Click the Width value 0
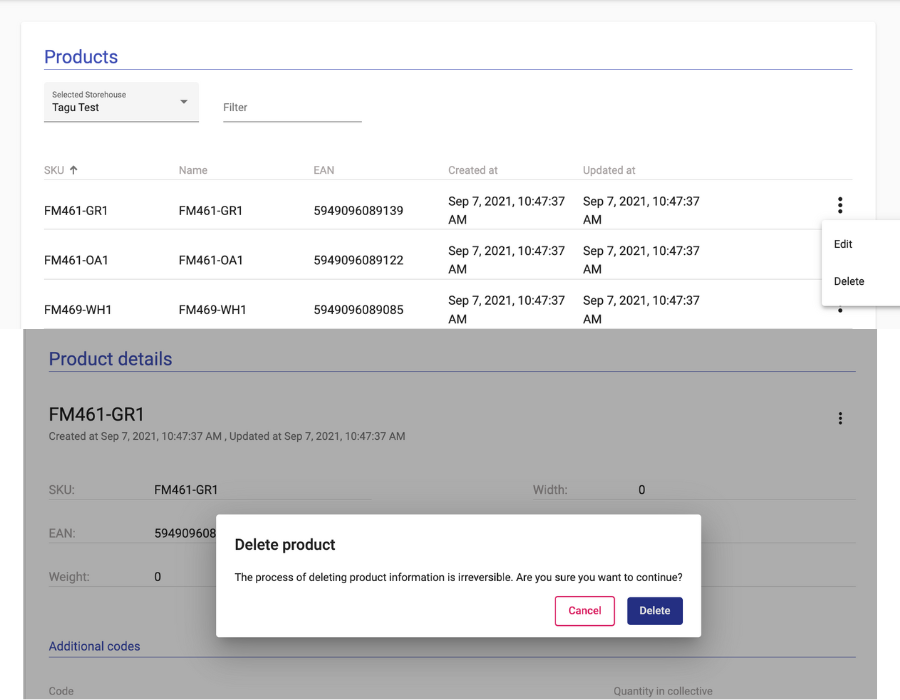 pyautogui.click(x=642, y=490)
